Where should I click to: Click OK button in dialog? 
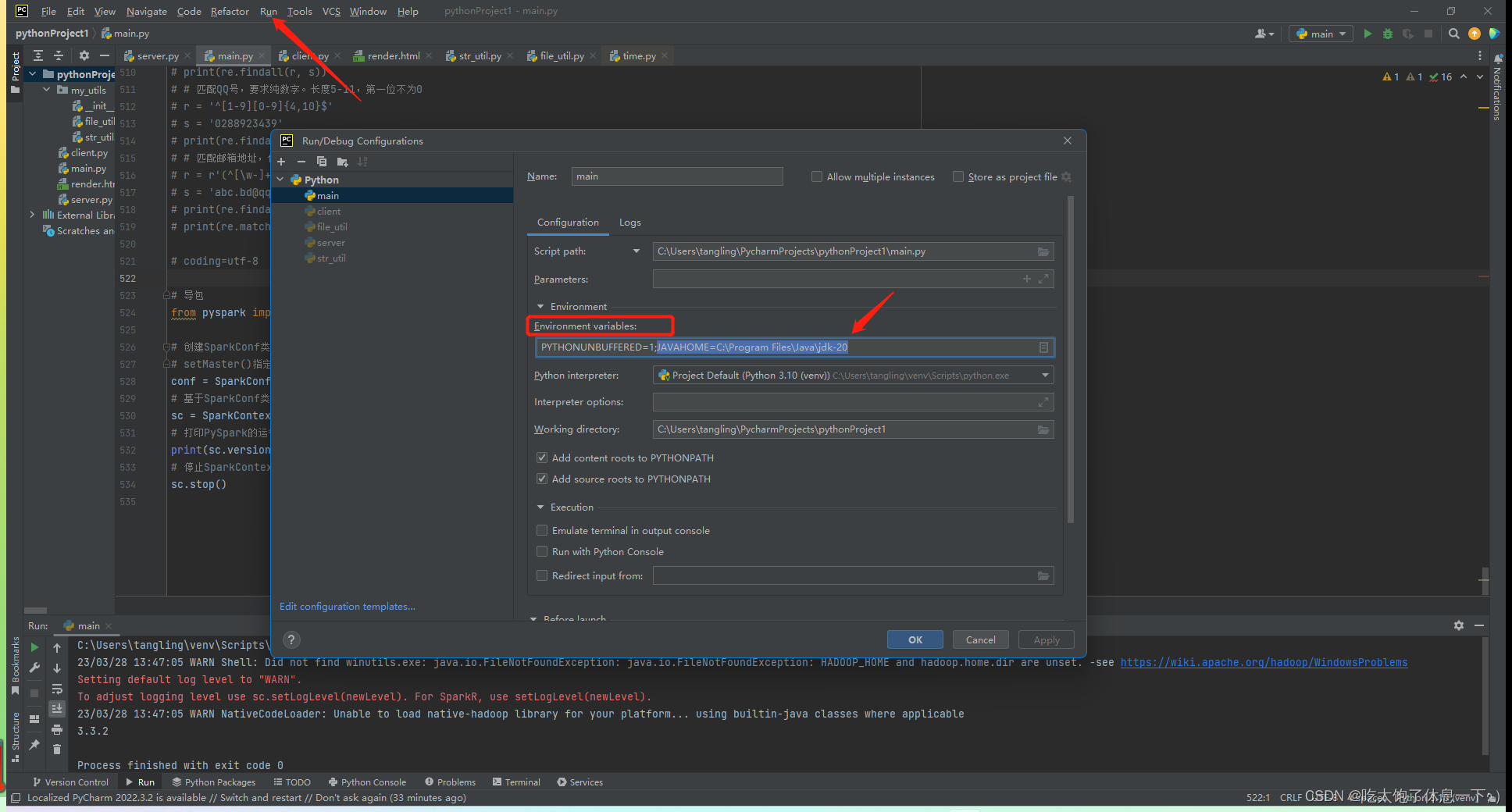pos(915,639)
